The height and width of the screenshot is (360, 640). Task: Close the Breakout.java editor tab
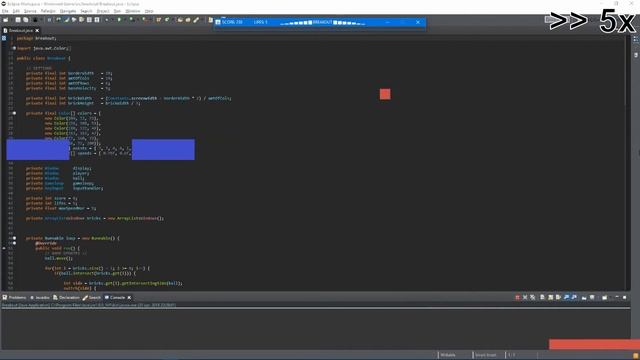click(37, 31)
